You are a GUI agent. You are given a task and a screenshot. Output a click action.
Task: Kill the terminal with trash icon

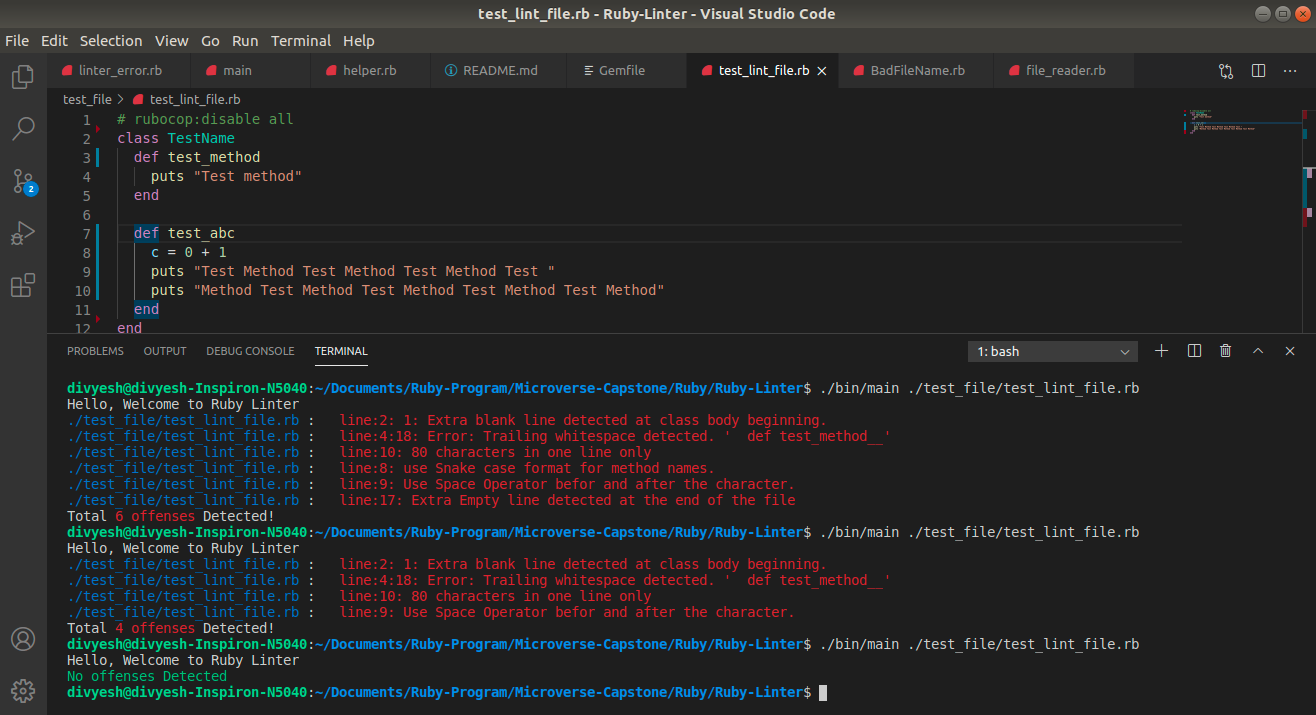pos(1226,351)
